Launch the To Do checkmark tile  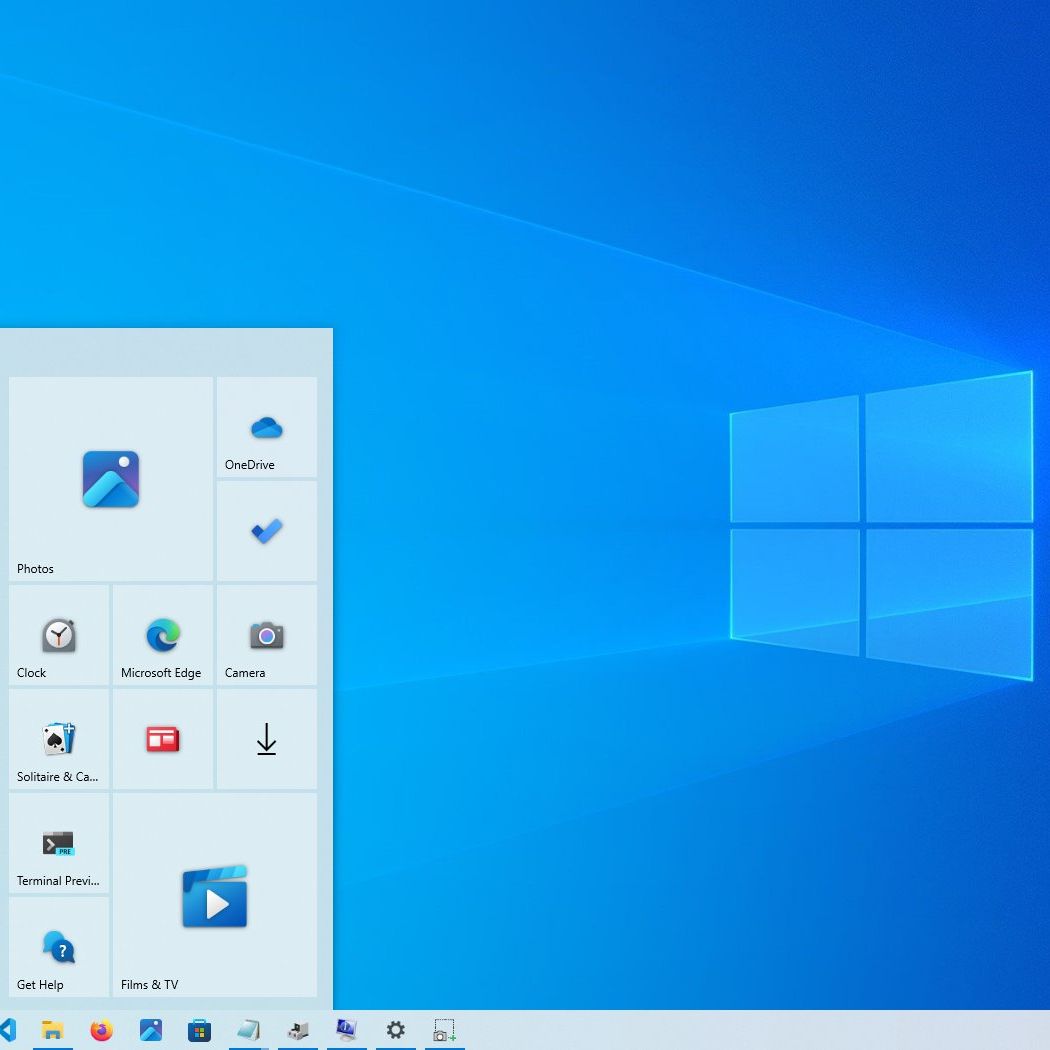pyautogui.click(x=267, y=531)
